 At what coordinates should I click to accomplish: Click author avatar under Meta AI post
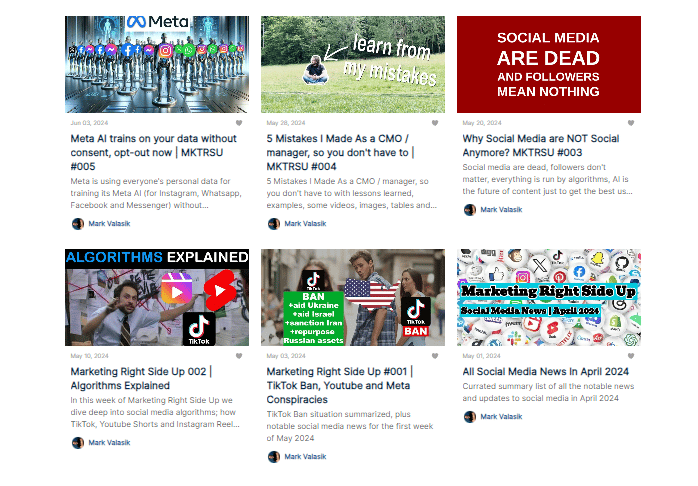click(x=78, y=223)
